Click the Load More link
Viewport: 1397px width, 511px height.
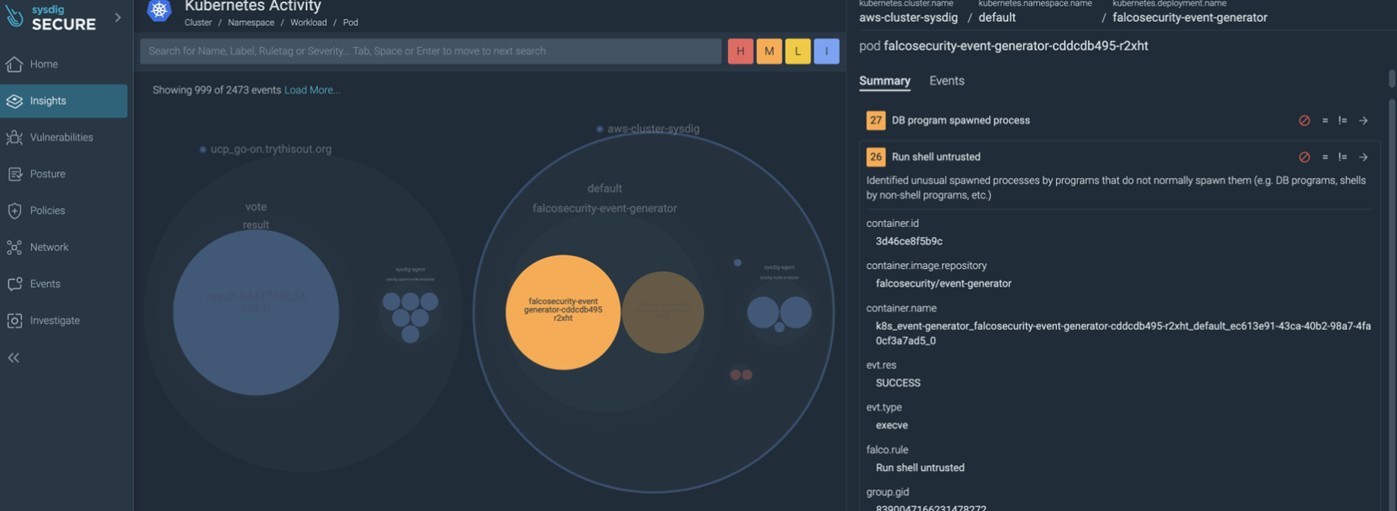pyautogui.click(x=312, y=90)
